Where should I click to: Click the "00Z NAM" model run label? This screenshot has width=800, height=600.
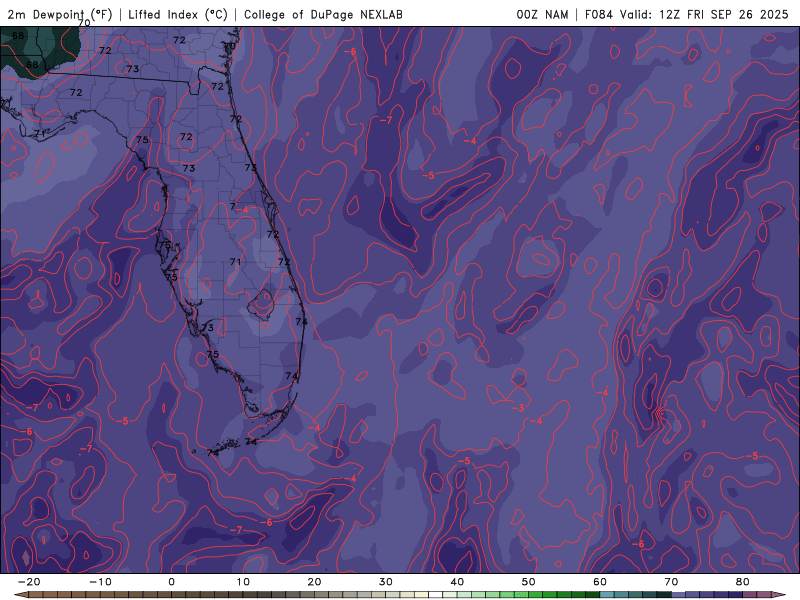tap(542, 14)
